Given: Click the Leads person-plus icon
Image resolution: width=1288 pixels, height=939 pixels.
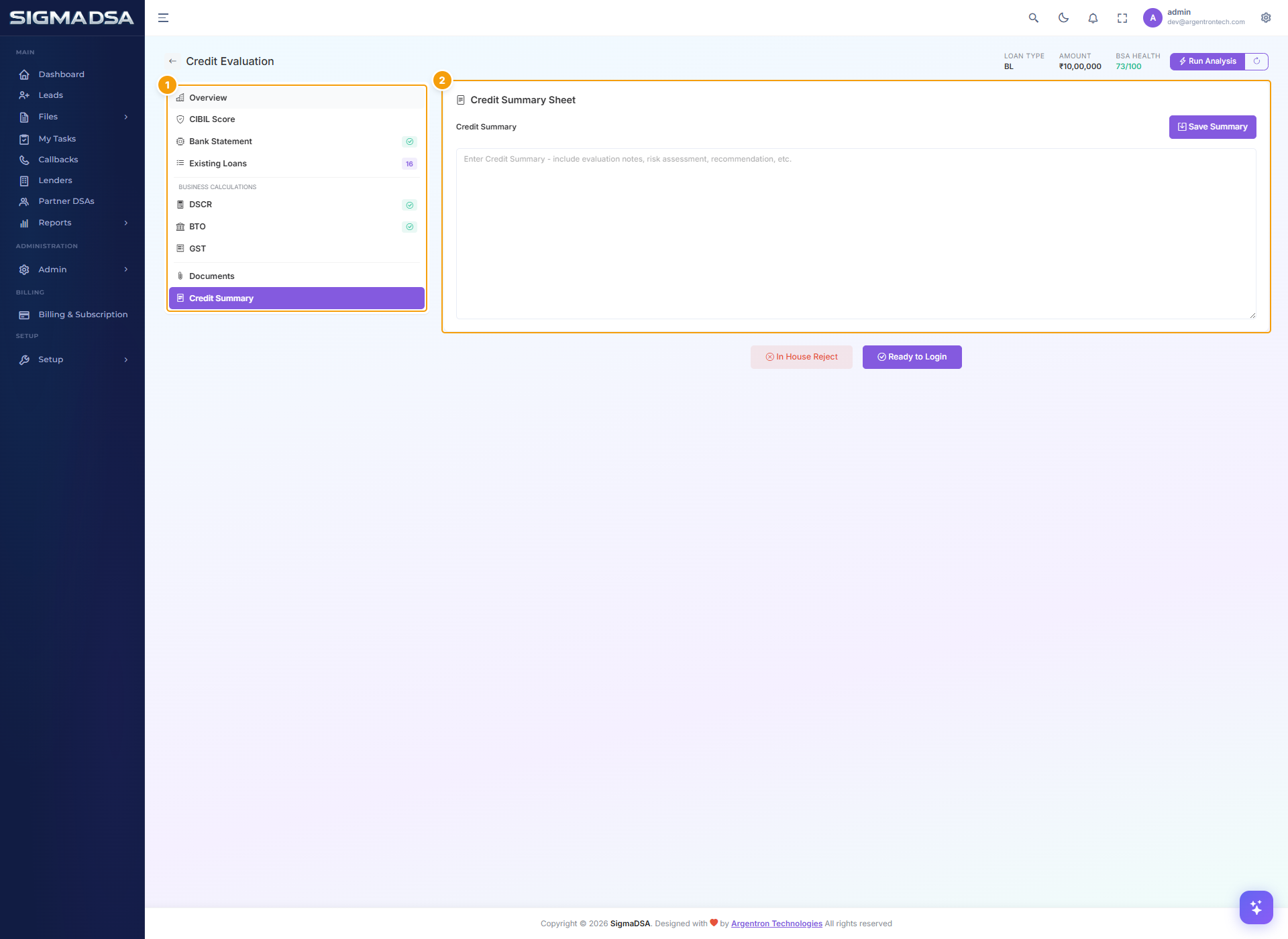Looking at the screenshot, I should [24, 95].
